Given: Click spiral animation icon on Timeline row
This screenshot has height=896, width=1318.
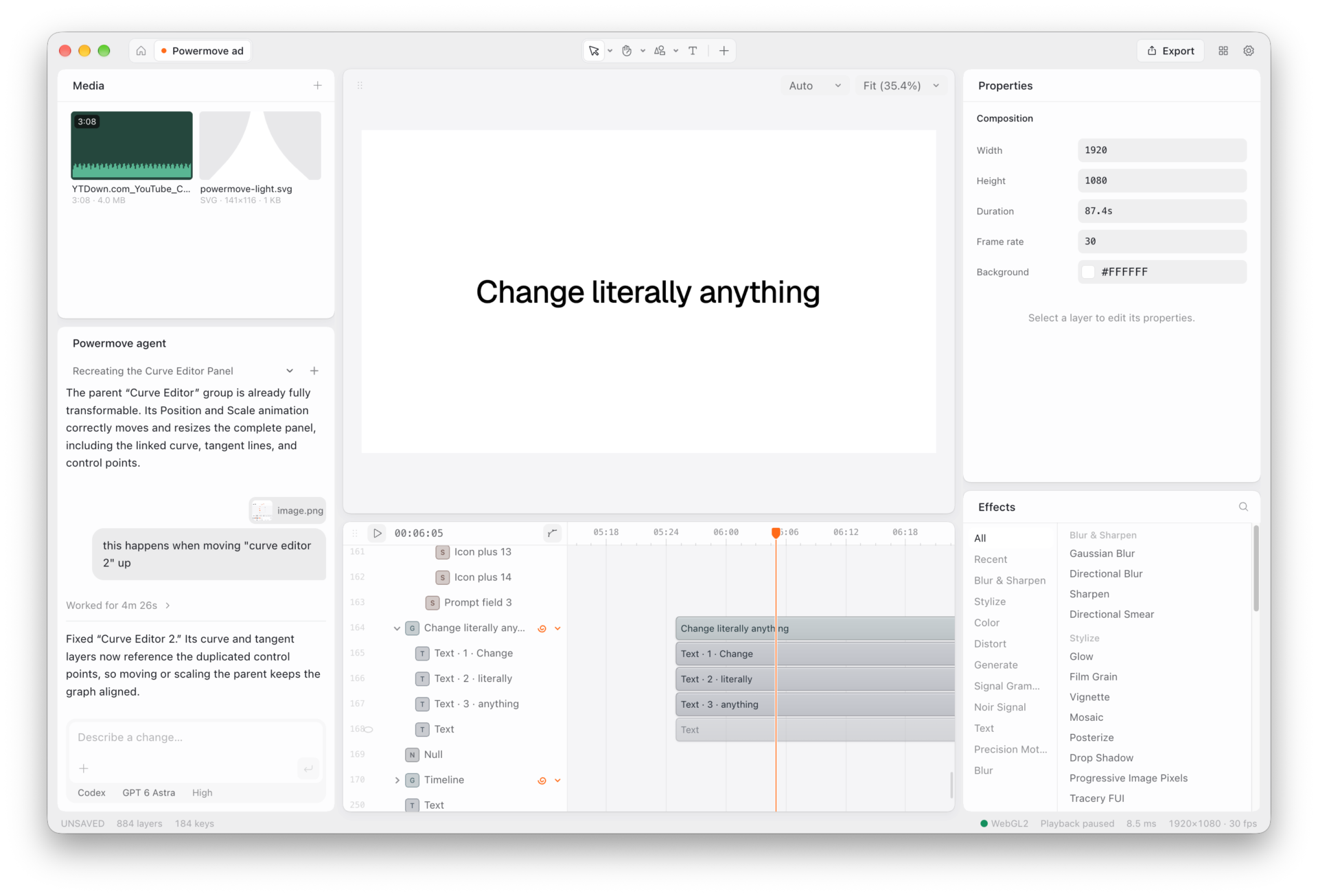Looking at the screenshot, I should tap(542, 780).
